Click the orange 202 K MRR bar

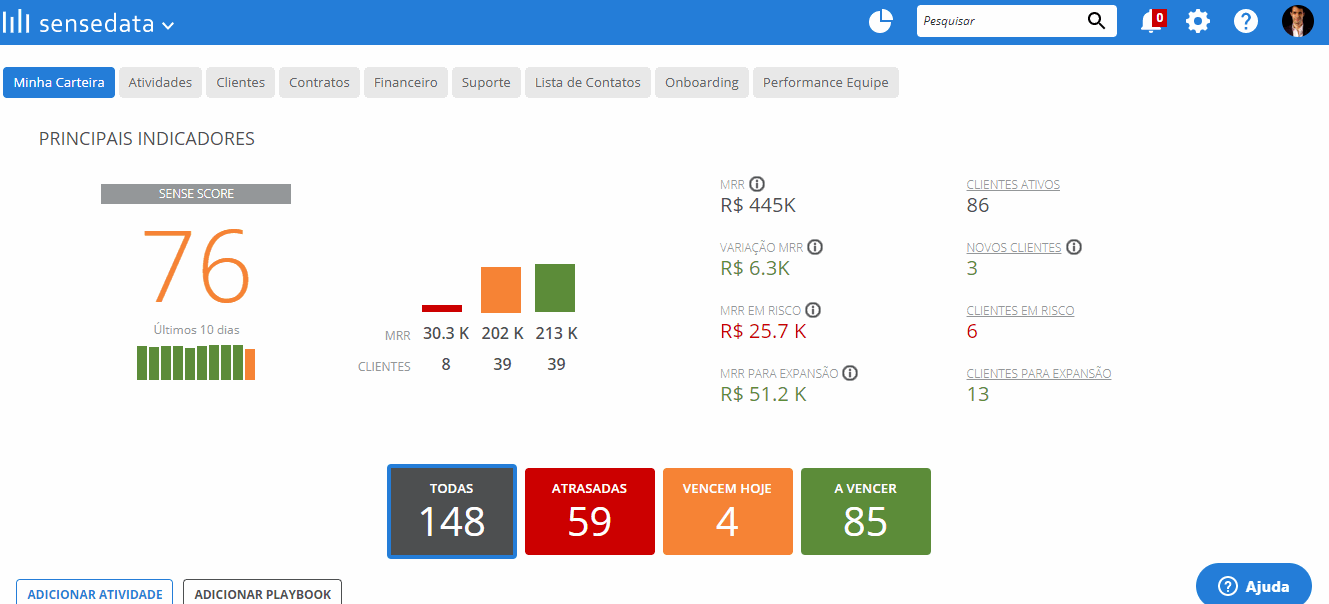501,290
